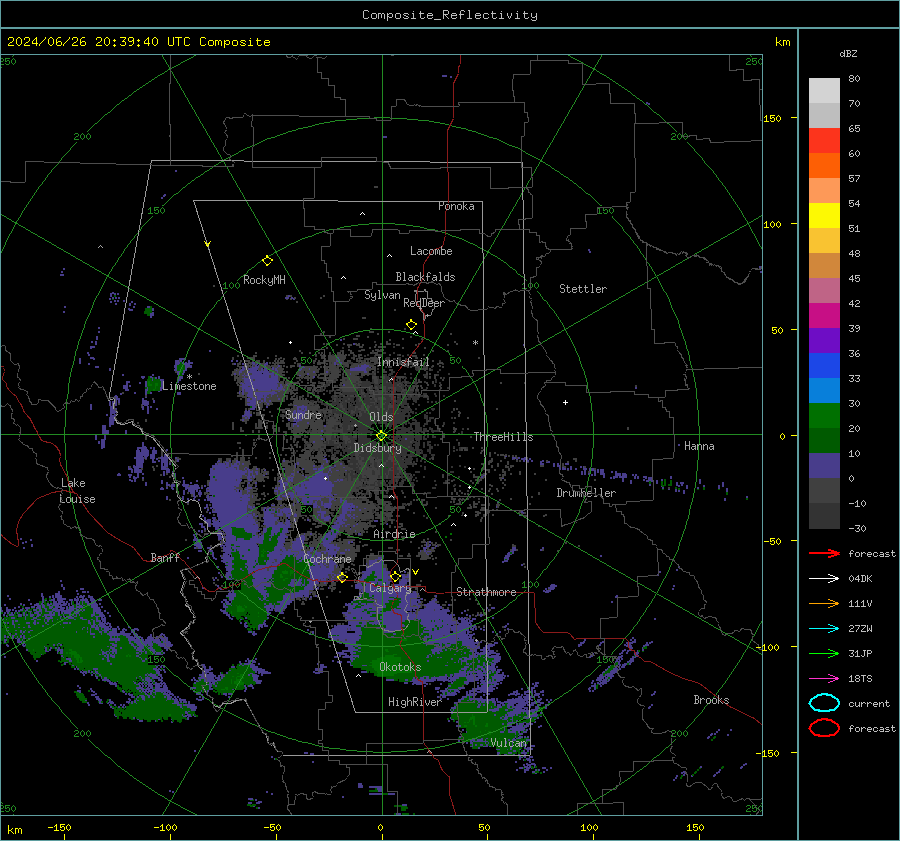Click the yellow radar center diamond at Olds
Viewport: 900px width, 841px height.
pos(381,436)
